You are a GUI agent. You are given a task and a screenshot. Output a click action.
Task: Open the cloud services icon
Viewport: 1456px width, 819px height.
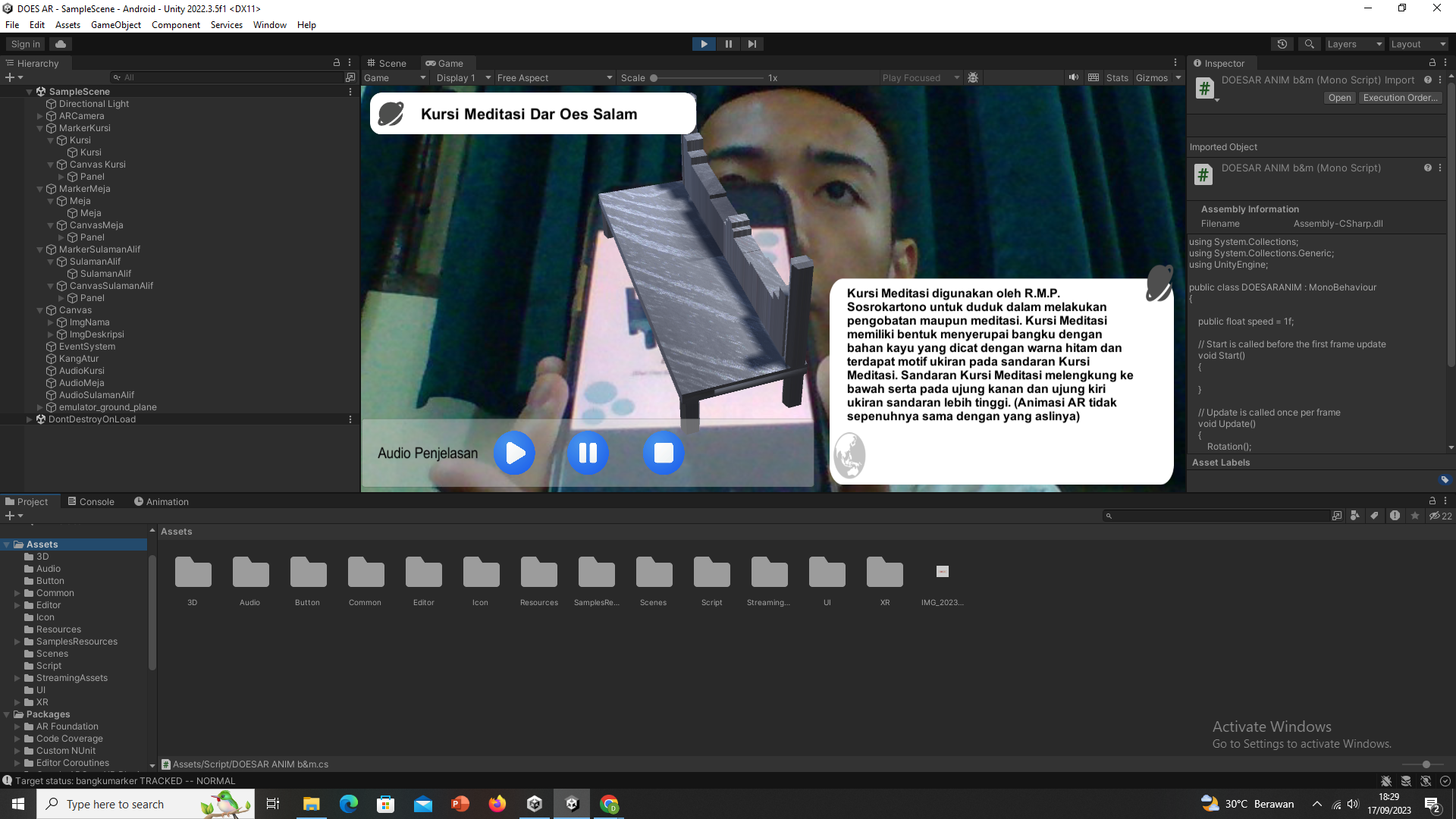[61, 44]
